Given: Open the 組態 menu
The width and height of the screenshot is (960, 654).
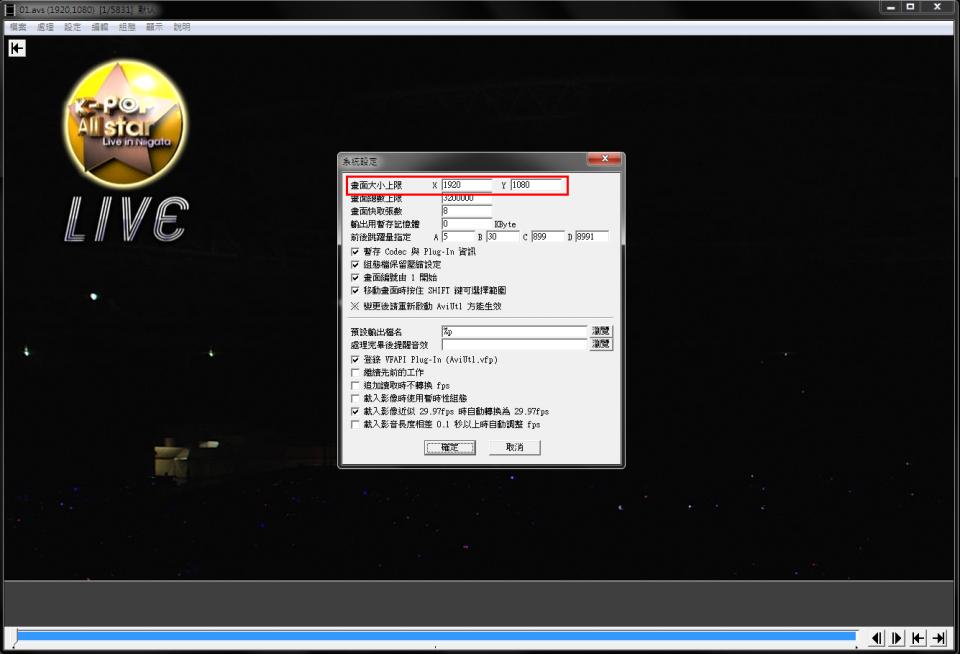Looking at the screenshot, I should [x=127, y=27].
